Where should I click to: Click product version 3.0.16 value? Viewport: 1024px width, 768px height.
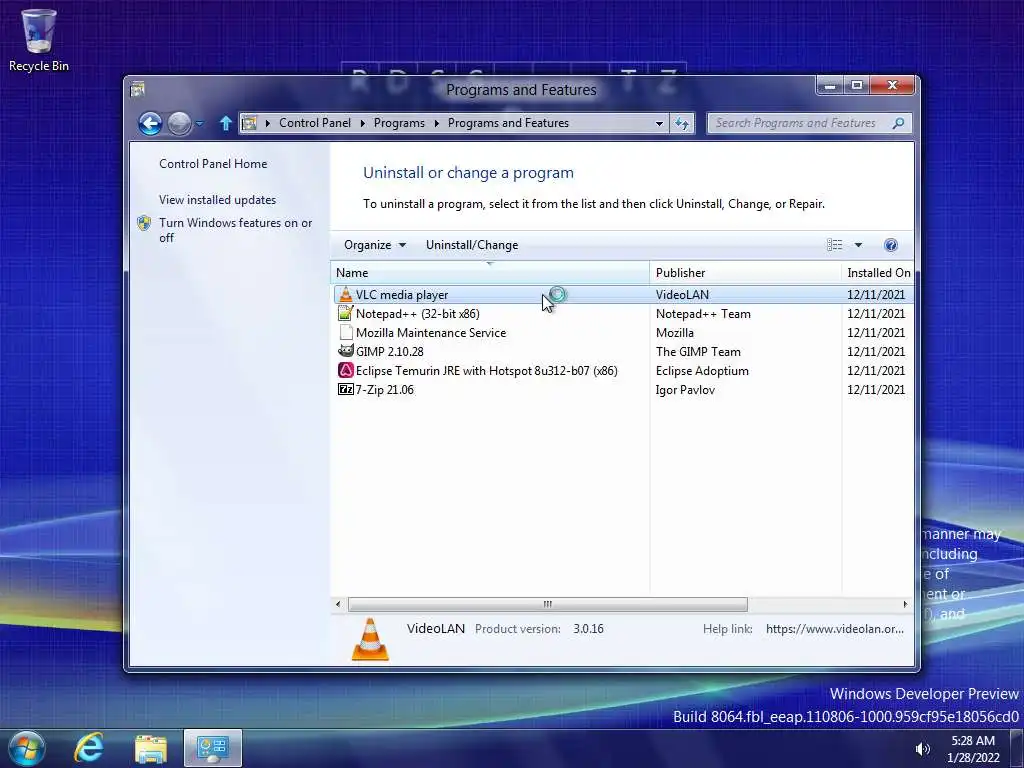tap(588, 629)
